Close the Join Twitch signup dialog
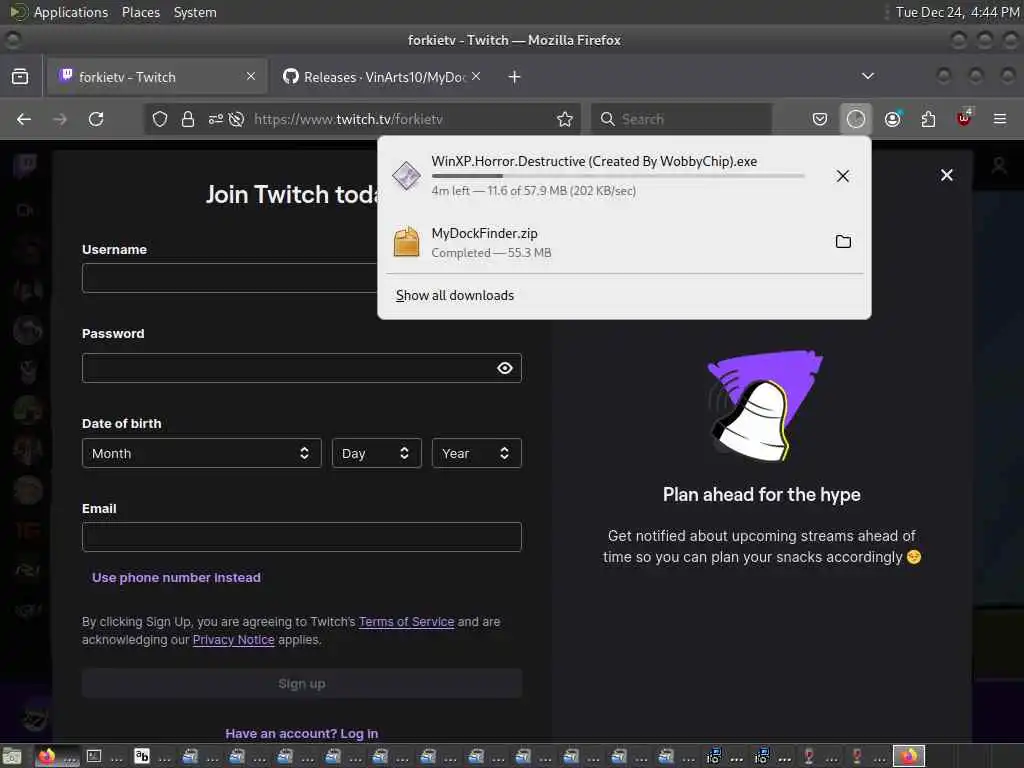1024x768 pixels. point(947,175)
